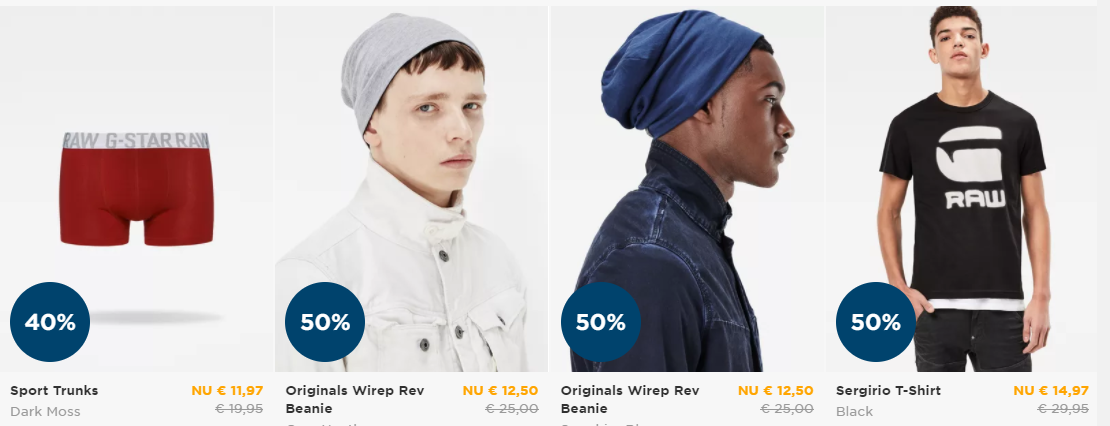Click the Sport Trunks product title

pyautogui.click(x=55, y=391)
